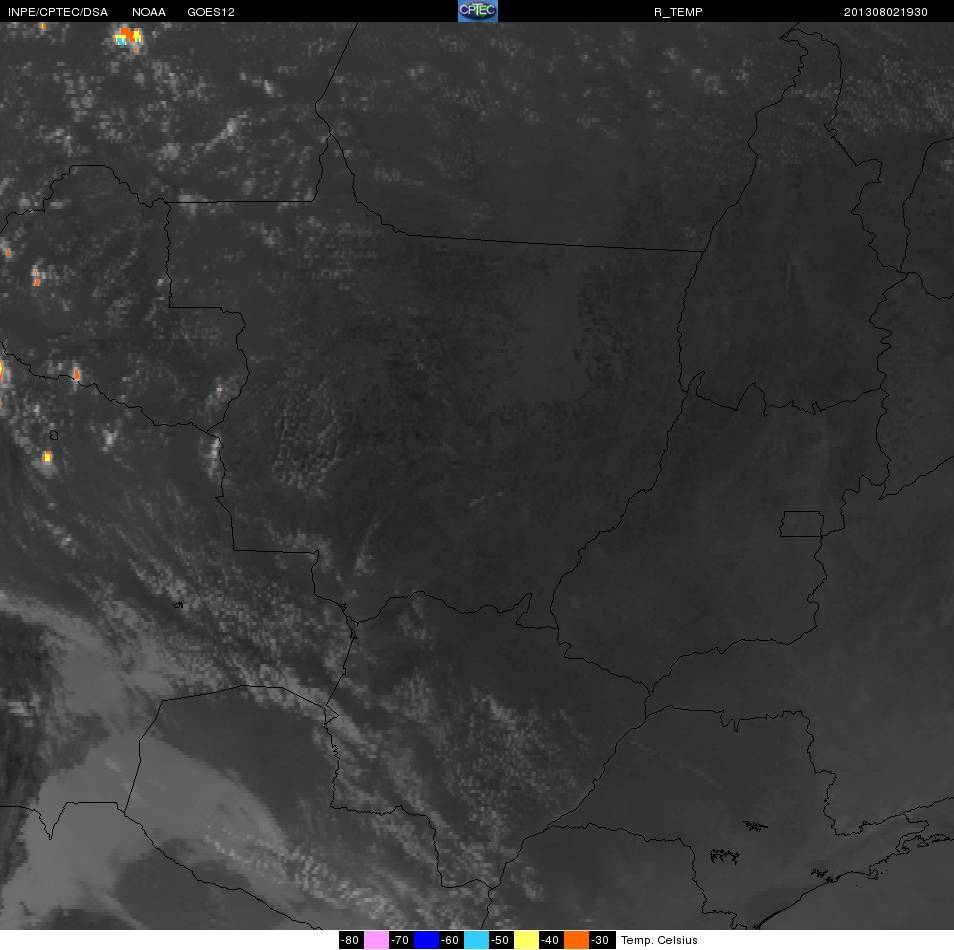Click the INPE/CPTEC/DSA header text
The height and width of the screenshot is (950, 954).
pyautogui.click(x=58, y=12)
